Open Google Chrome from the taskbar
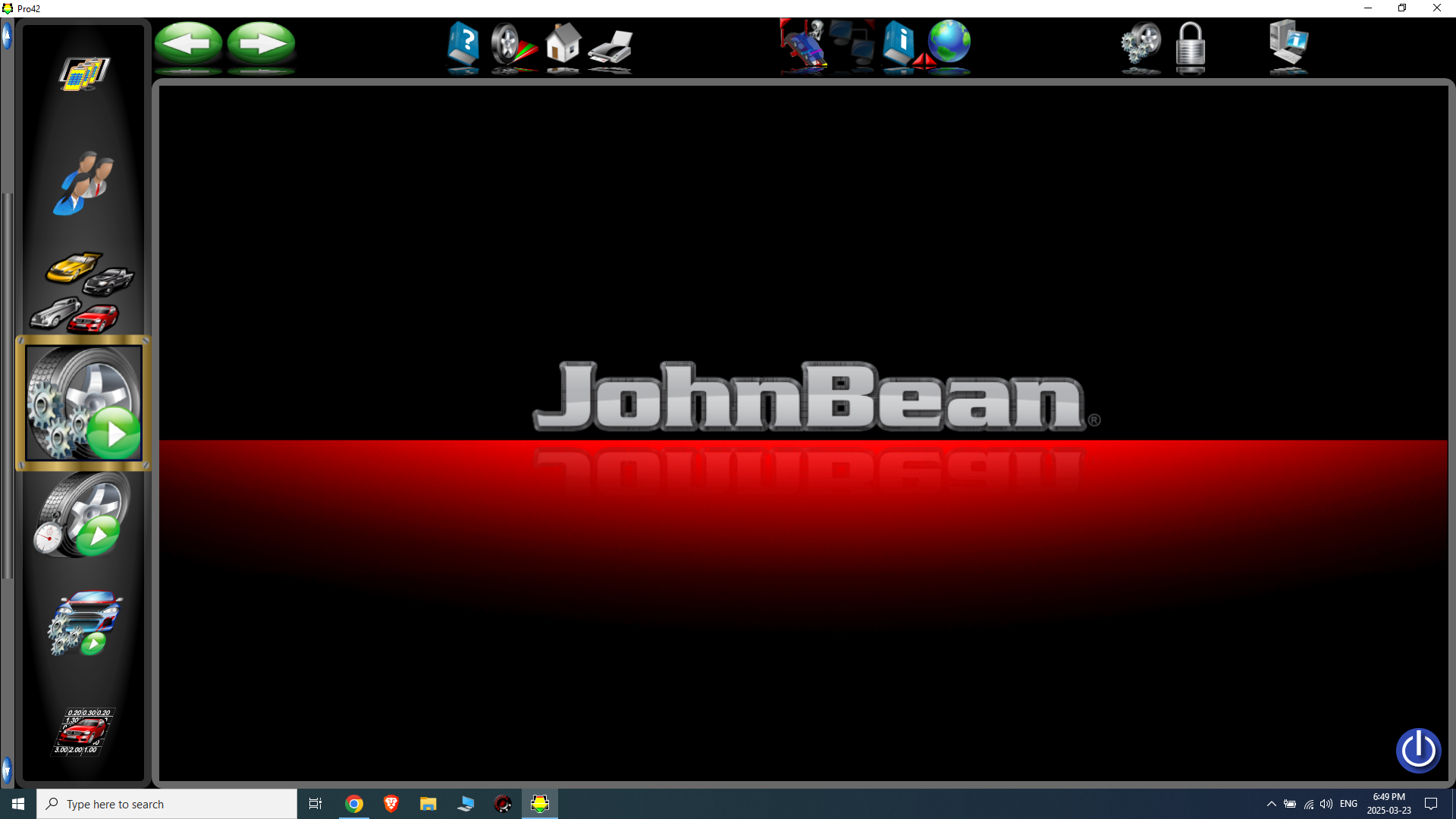This screenshot has width=1456, height=819. (x=354, y=804)
